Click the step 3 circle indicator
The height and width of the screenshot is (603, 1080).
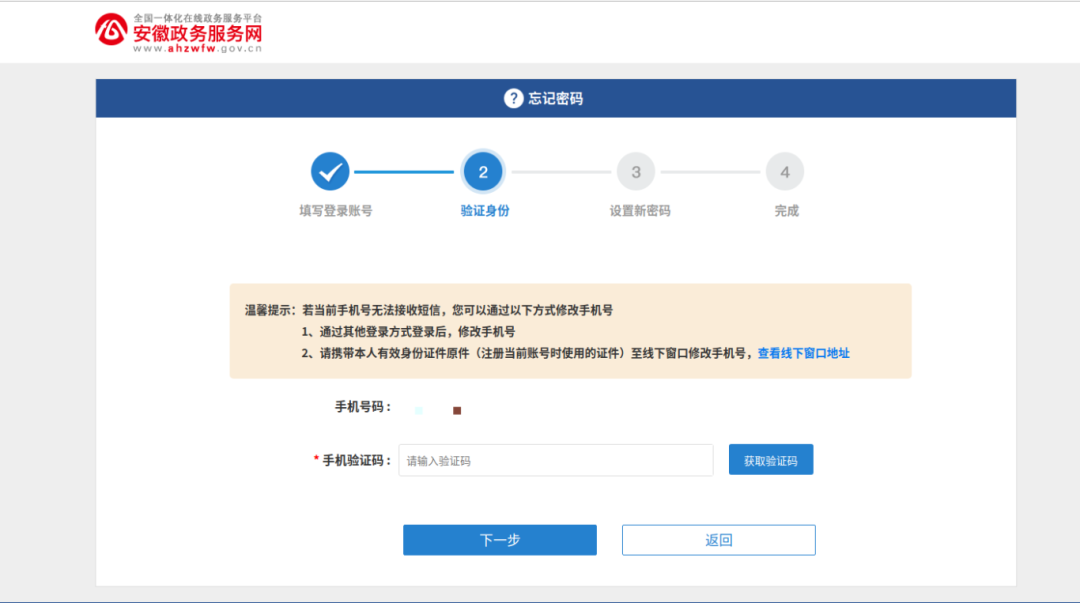(636, 171)
